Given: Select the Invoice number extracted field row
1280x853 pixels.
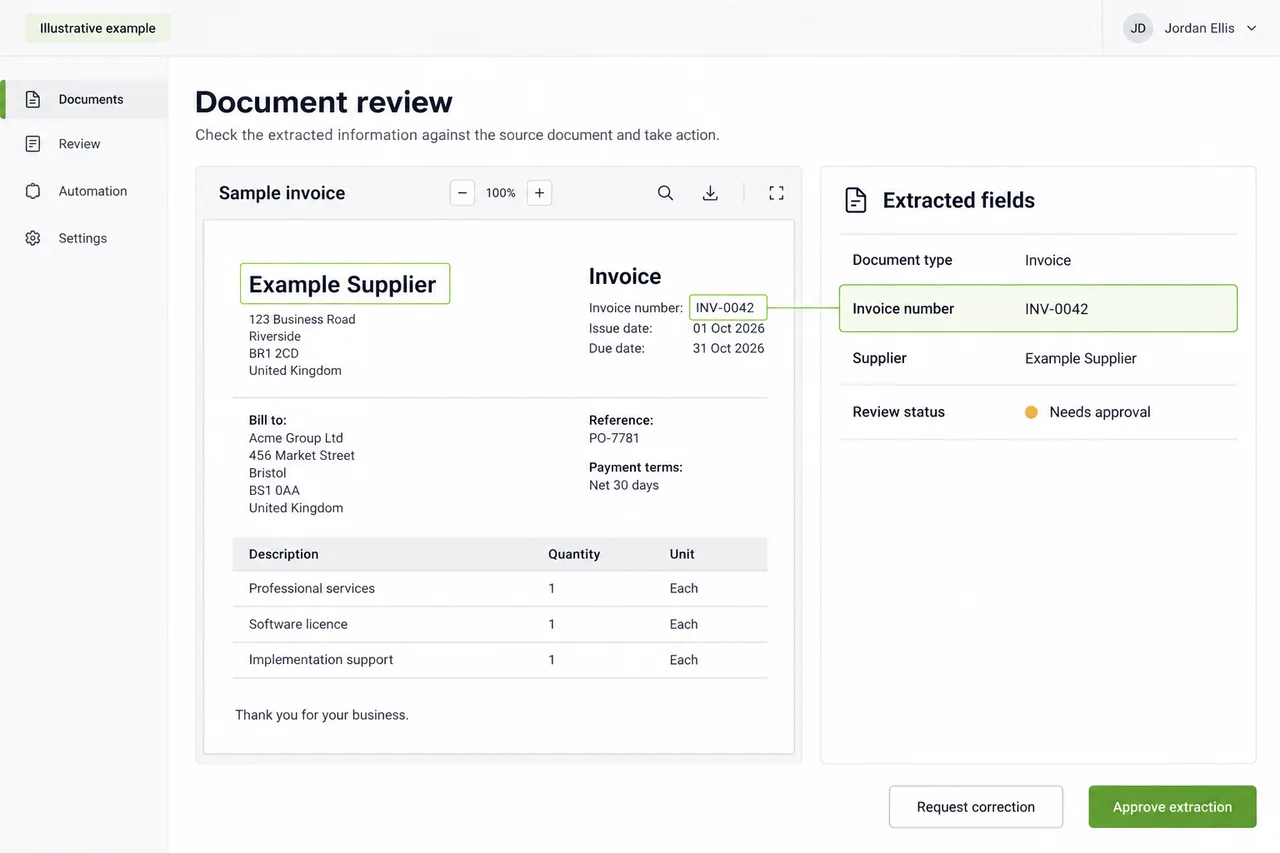Looking at the screenshot, I should (x=1038, y=309).
